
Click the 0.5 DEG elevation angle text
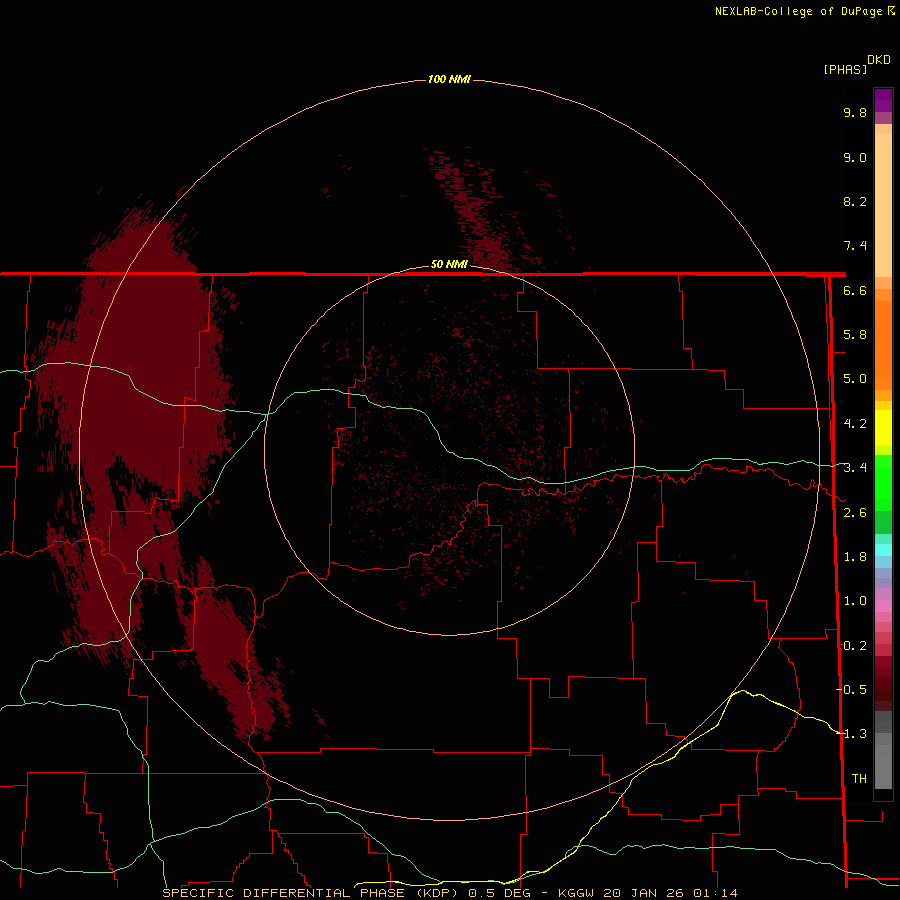(x=499, y=893)
